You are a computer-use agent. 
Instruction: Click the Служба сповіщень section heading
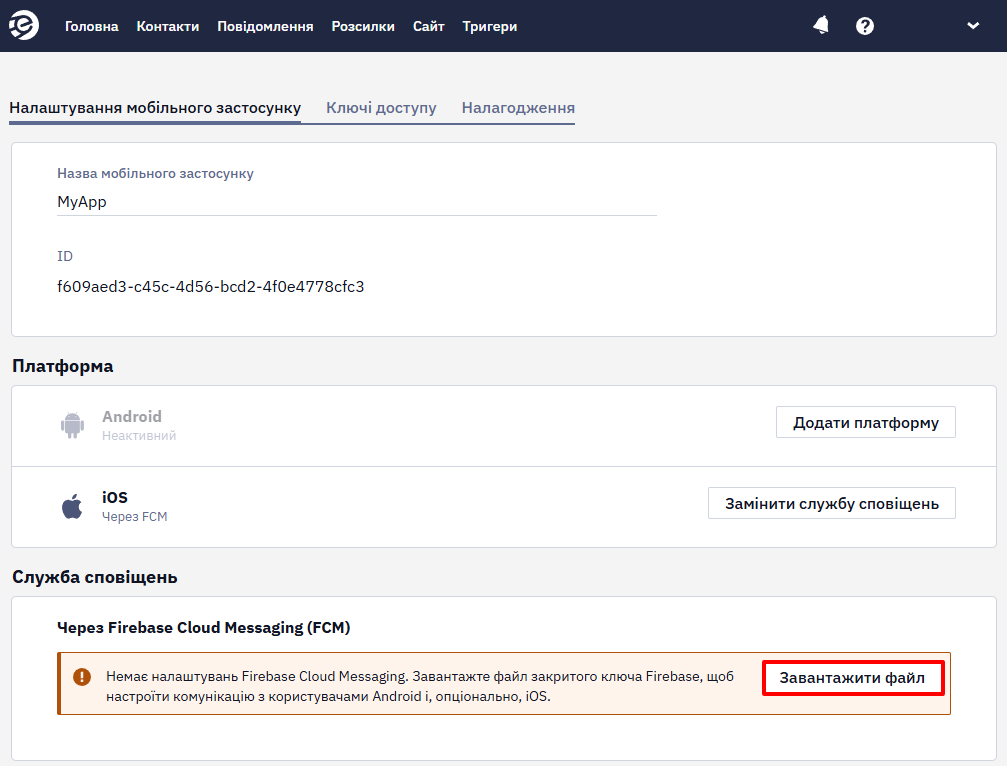pyautogui.click(x=94, y=577)
